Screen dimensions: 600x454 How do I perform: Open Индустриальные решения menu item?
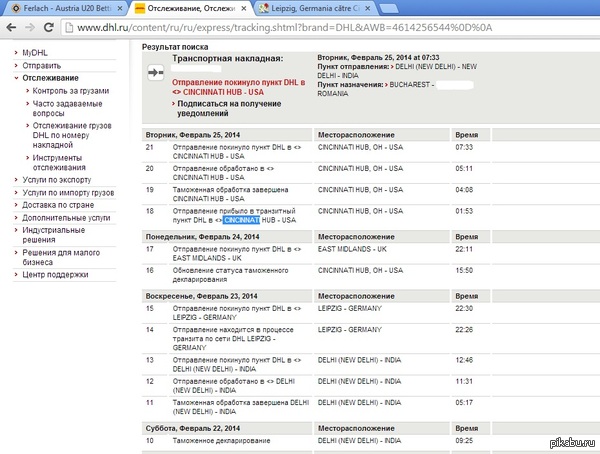[54, 235]
